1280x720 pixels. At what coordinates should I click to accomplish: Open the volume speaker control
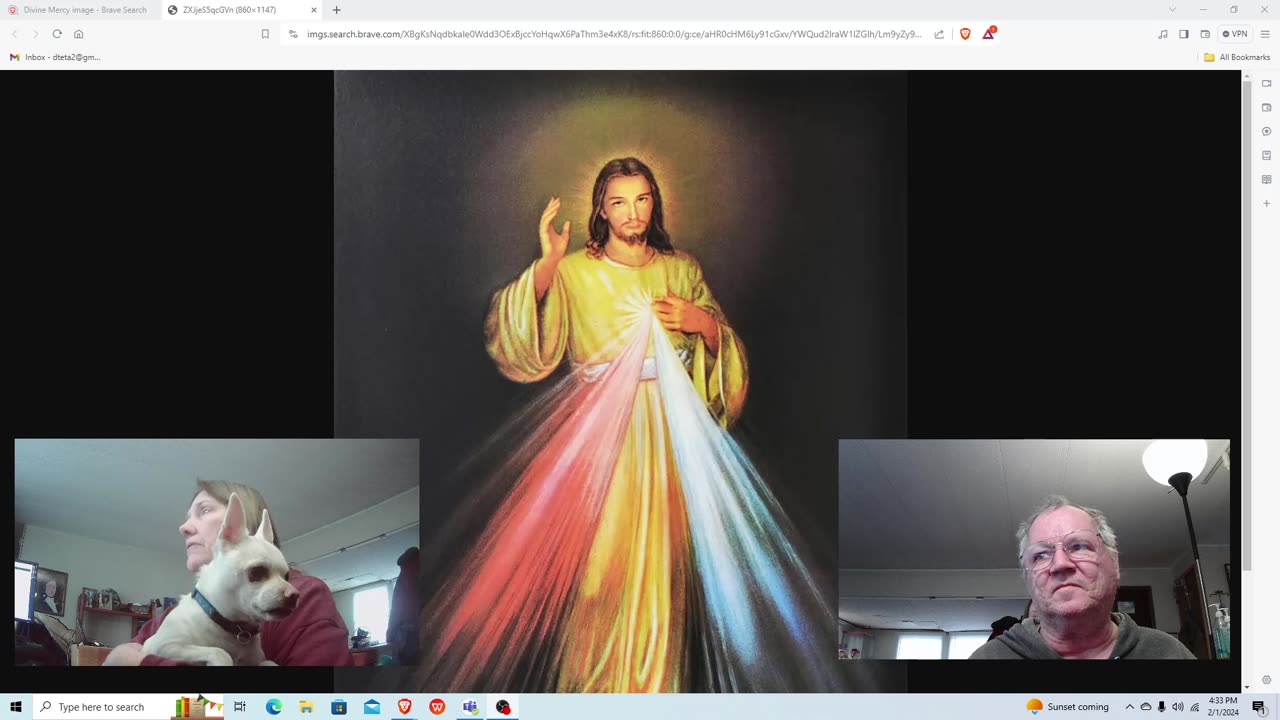(1177, 707)
